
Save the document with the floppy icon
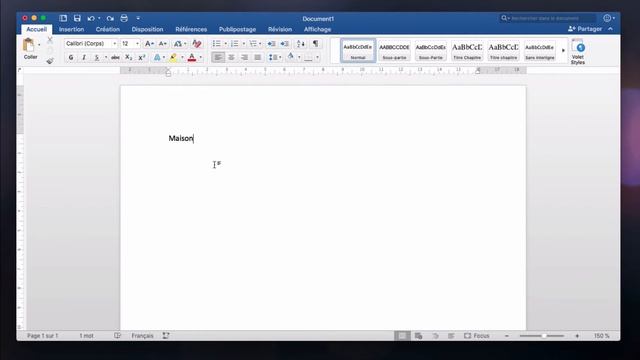pos(77,18)
